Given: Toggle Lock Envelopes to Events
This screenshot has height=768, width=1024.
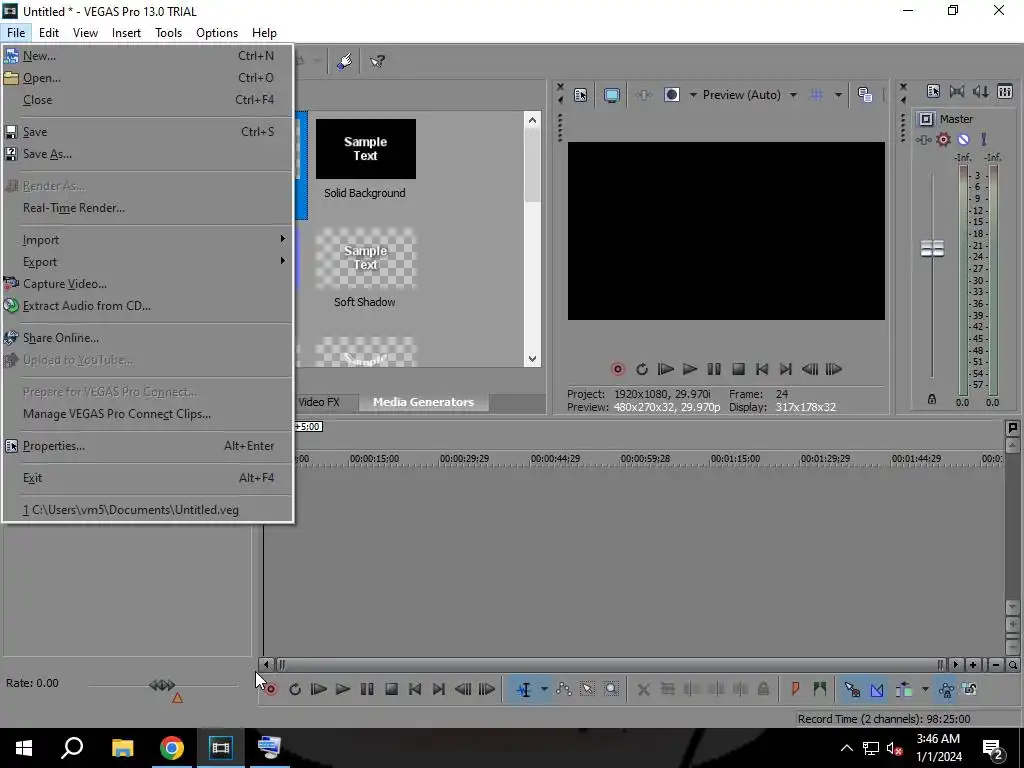Looking at the screenshot, I should 946,689.
